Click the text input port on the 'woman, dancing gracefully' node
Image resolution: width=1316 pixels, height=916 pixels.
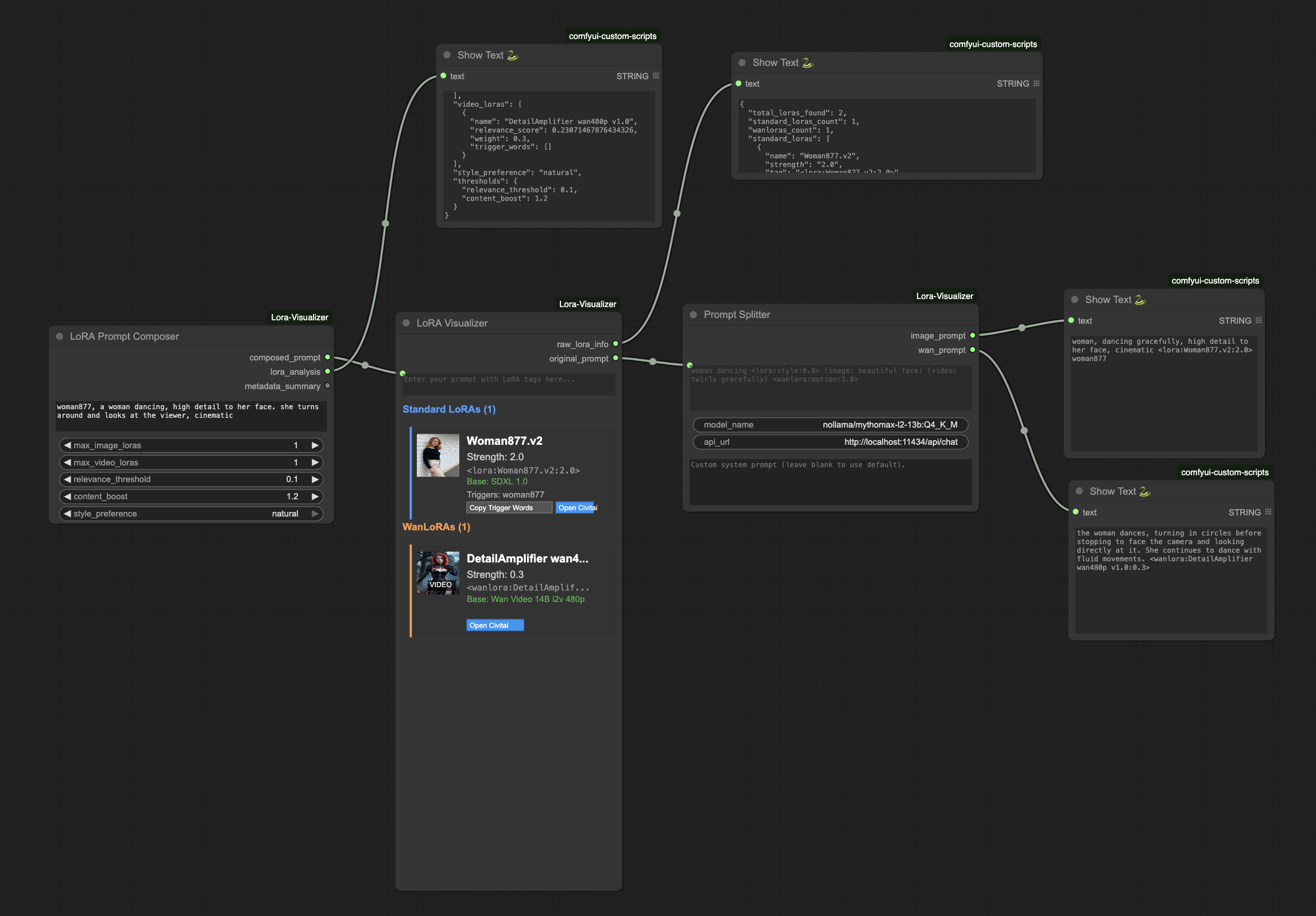point(1071,320)
